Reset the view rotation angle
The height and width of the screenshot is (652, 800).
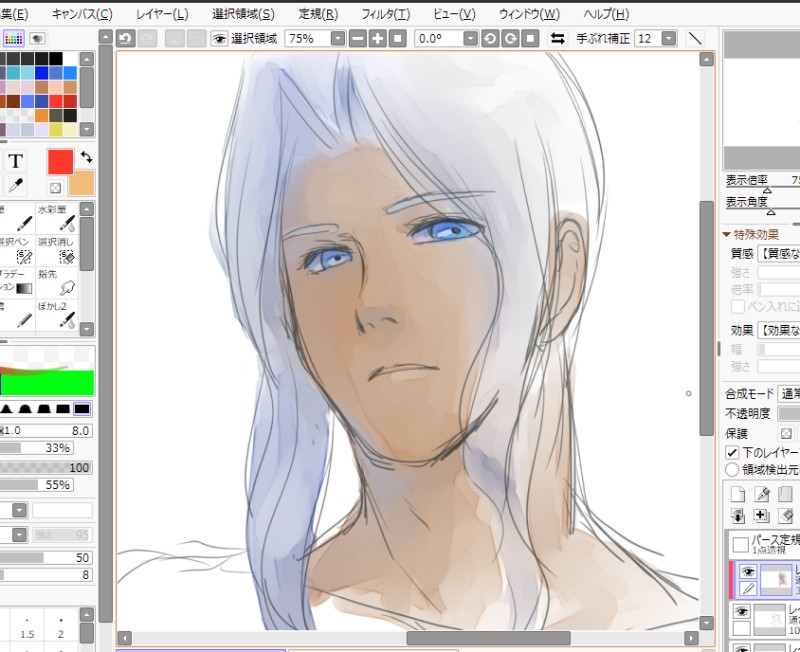coord(530,39)
